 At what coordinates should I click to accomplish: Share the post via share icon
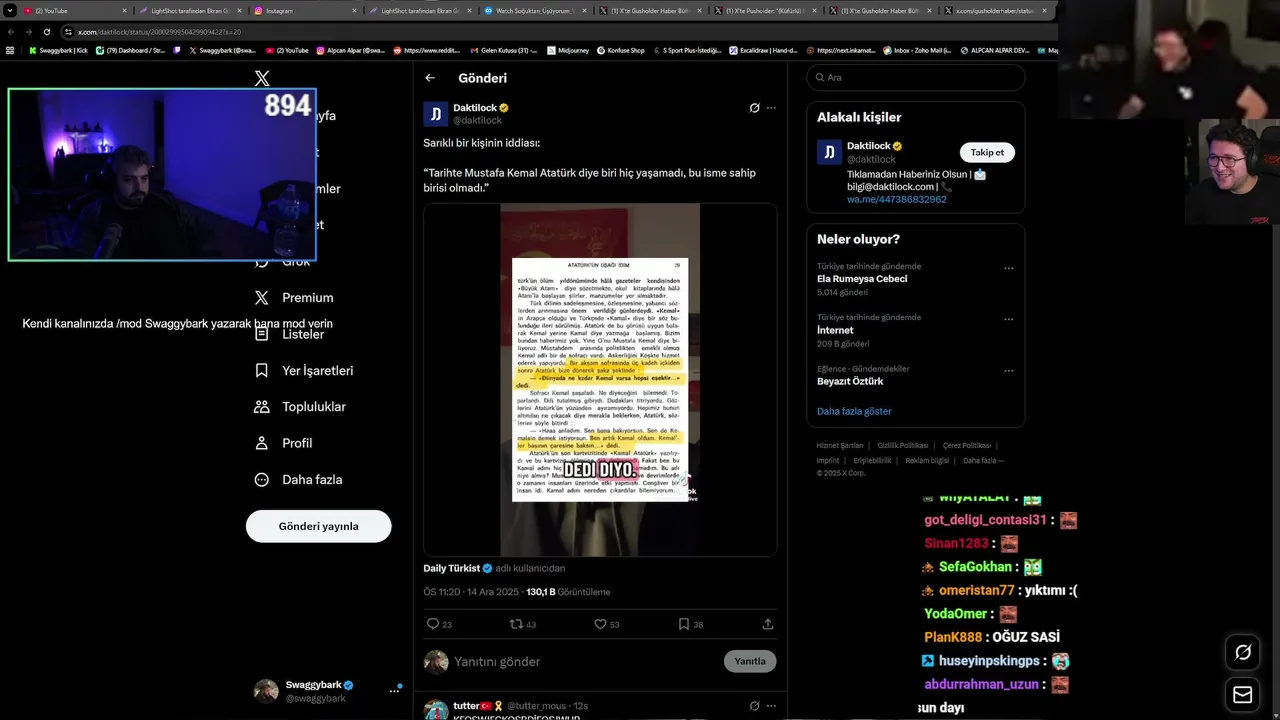pos(768,624)
